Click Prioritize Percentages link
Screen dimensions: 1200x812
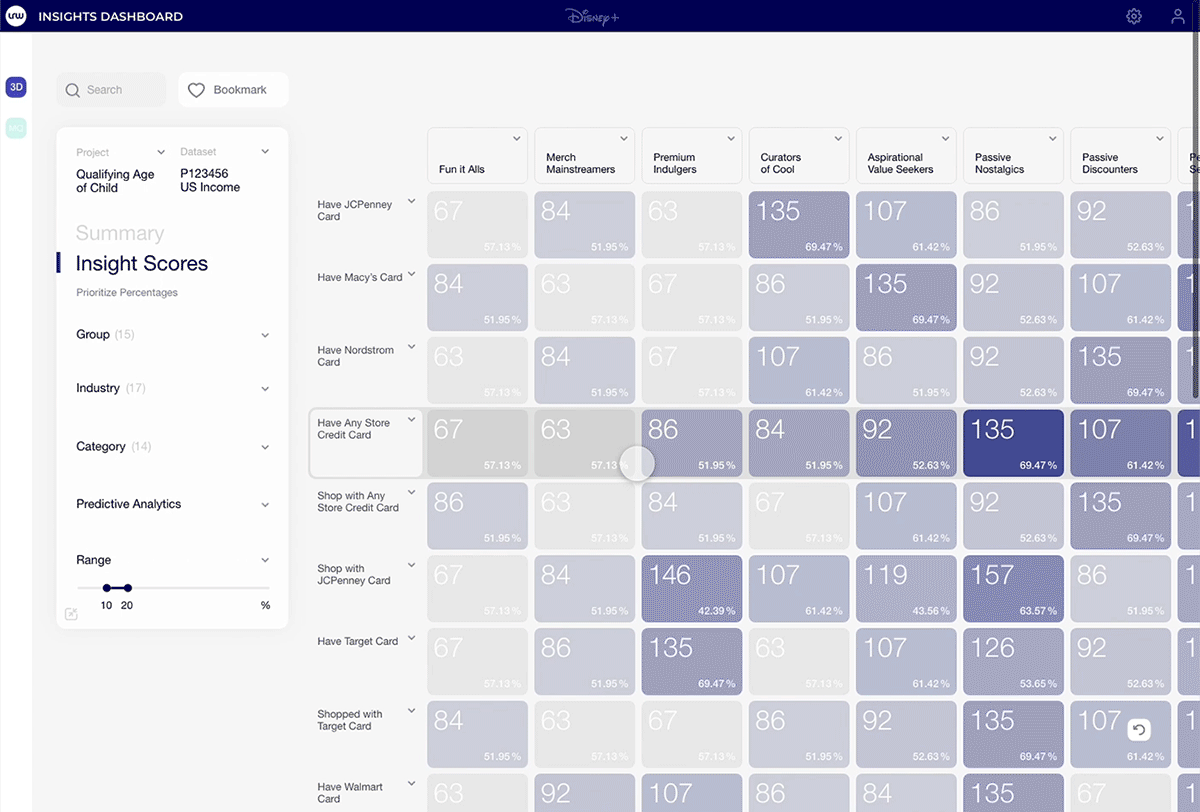tap(127, 293)
